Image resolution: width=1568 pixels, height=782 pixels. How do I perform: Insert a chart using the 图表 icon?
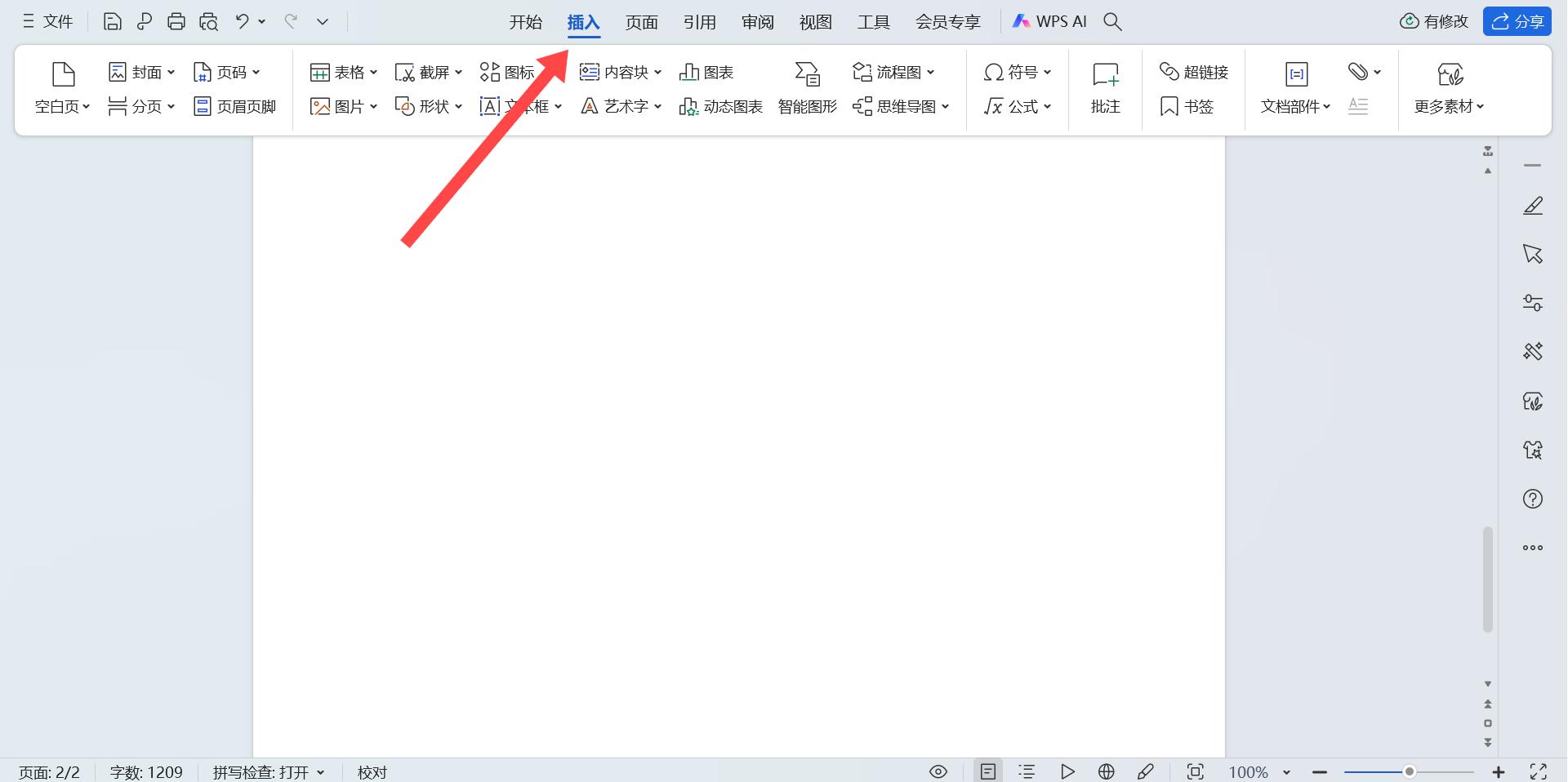pos(688,73)
